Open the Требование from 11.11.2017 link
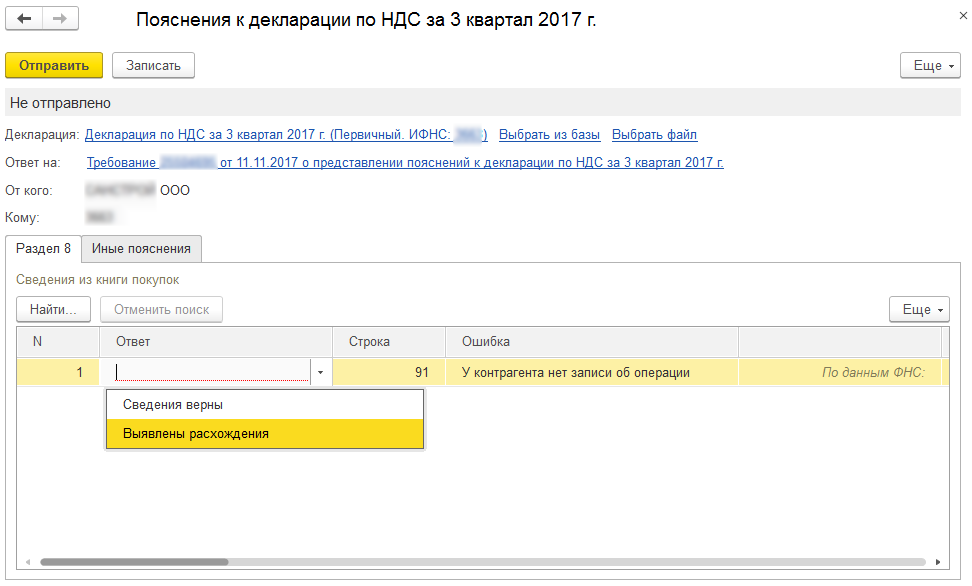 point(405,162)
